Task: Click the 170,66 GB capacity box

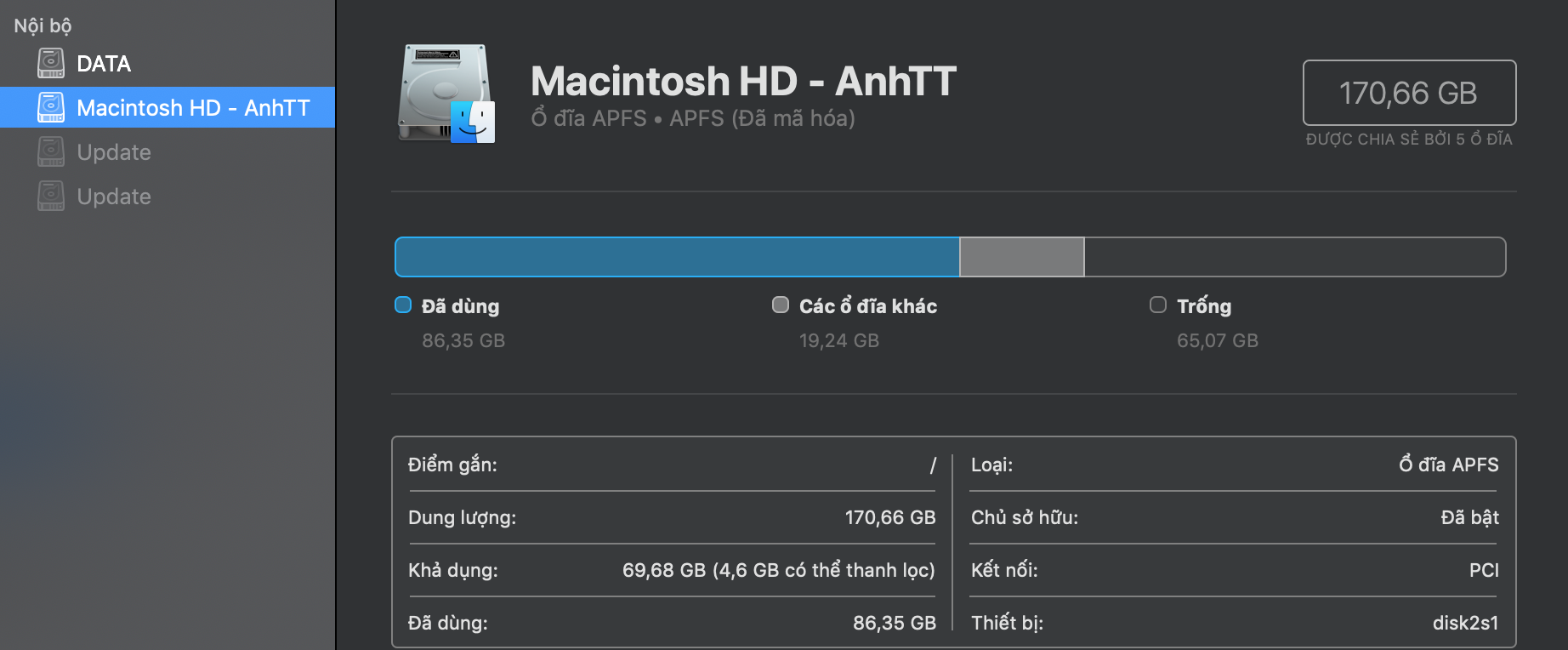Action: click(x=1409, y=93)
